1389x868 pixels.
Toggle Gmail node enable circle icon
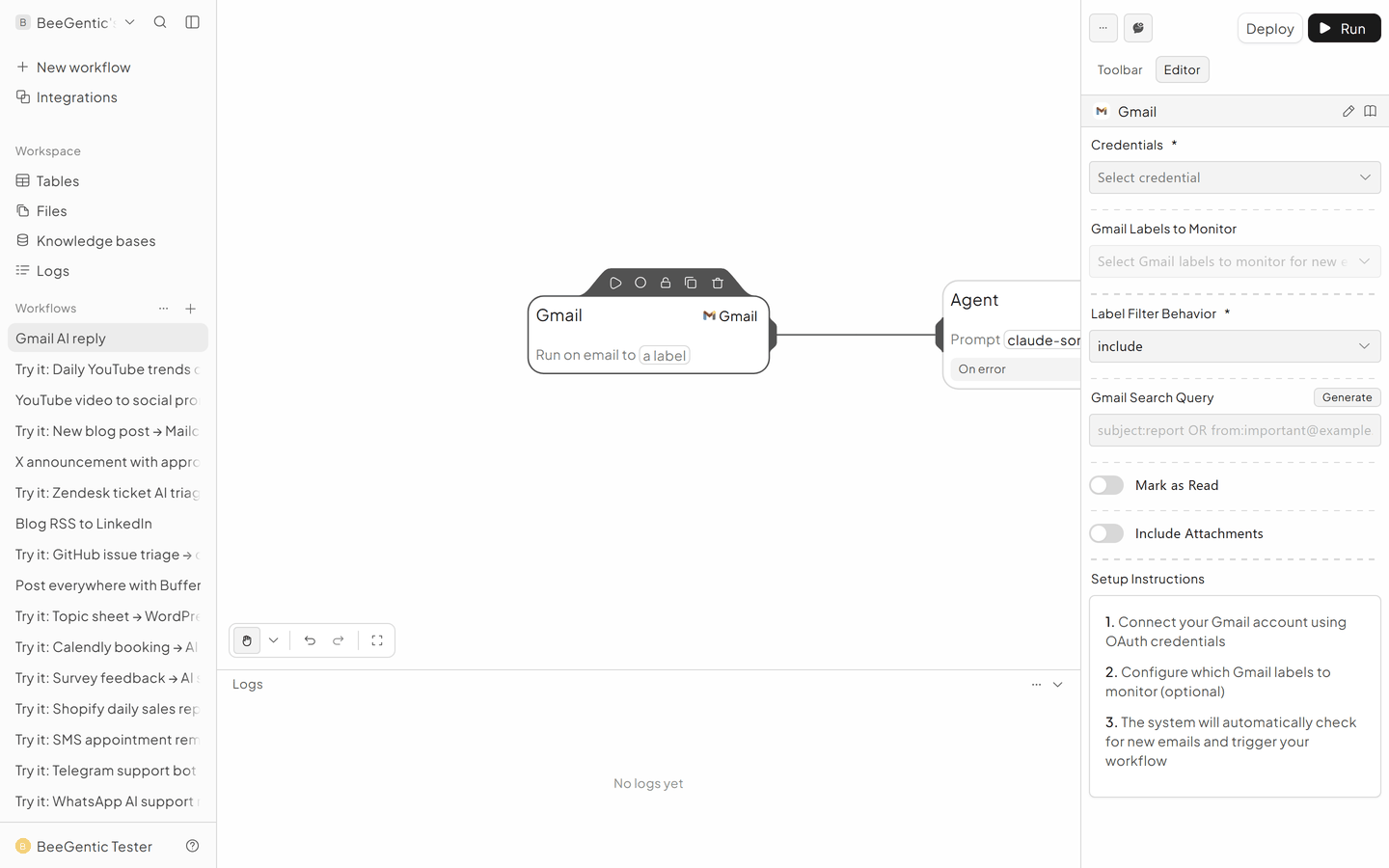click(640, 283)
